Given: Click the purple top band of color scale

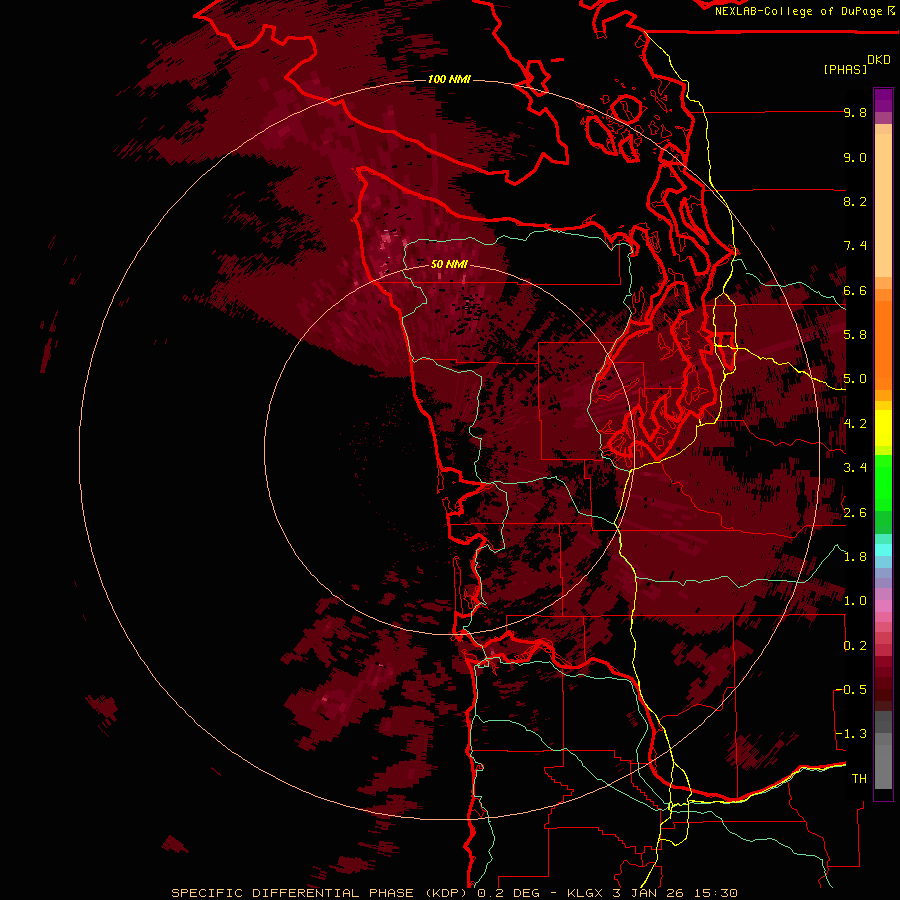Looking at the screenshot, I should click(x=883, y=100).
